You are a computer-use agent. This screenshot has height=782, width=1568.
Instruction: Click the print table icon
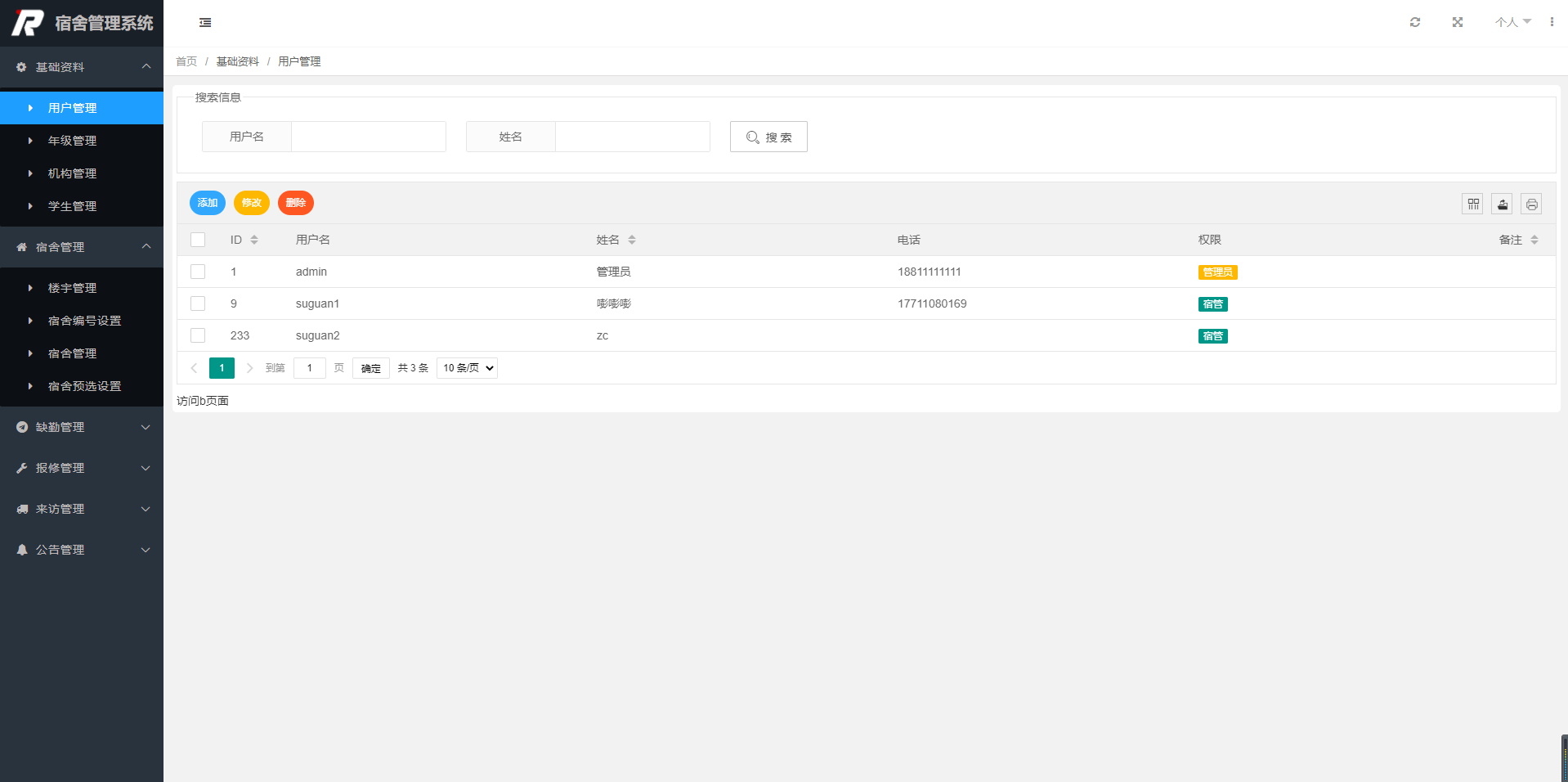coord(1532,204)
